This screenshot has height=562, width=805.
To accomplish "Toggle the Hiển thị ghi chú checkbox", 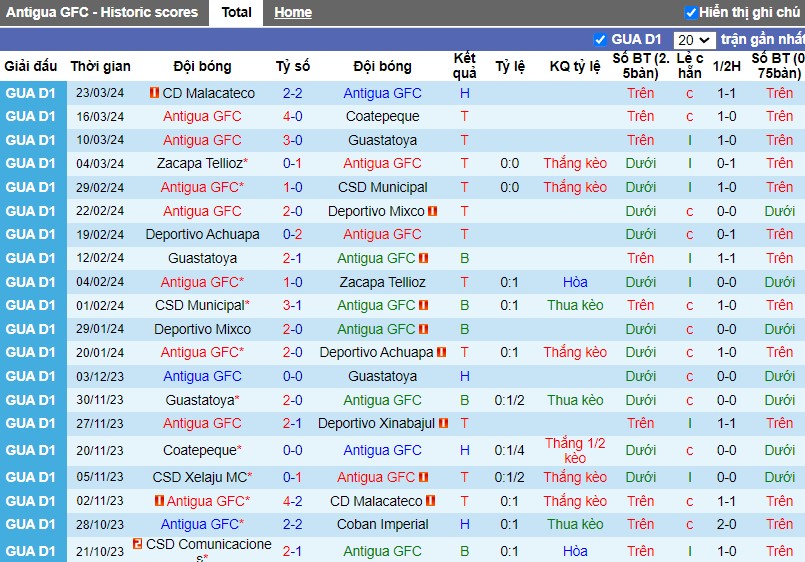I will [691, 12].
